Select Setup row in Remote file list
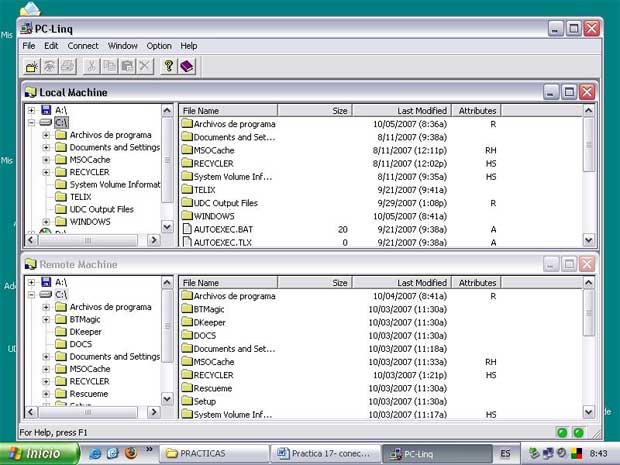The width and height of the screenshot is (620, 465). [381, 401]
